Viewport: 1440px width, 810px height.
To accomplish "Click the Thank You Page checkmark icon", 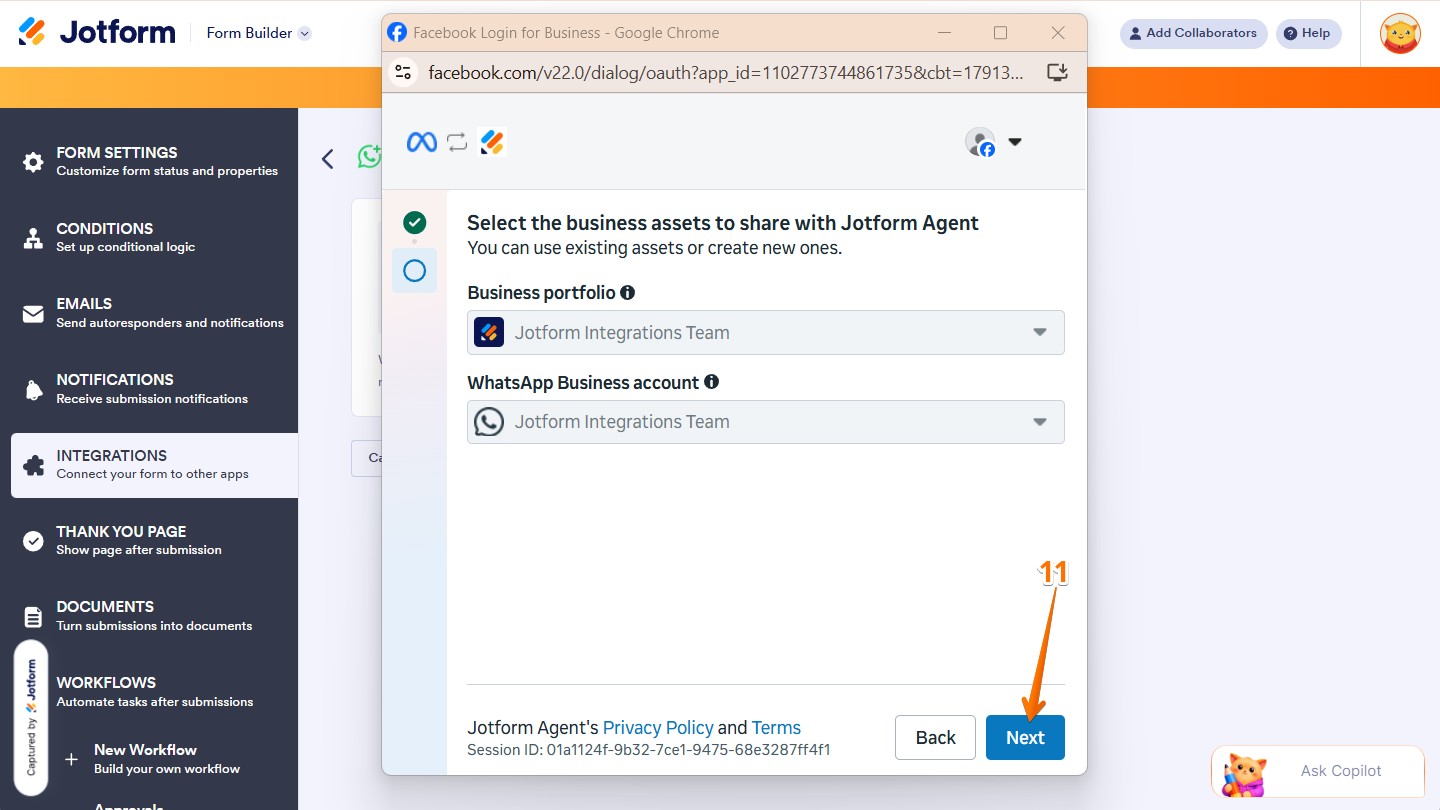I will point(33,541).
